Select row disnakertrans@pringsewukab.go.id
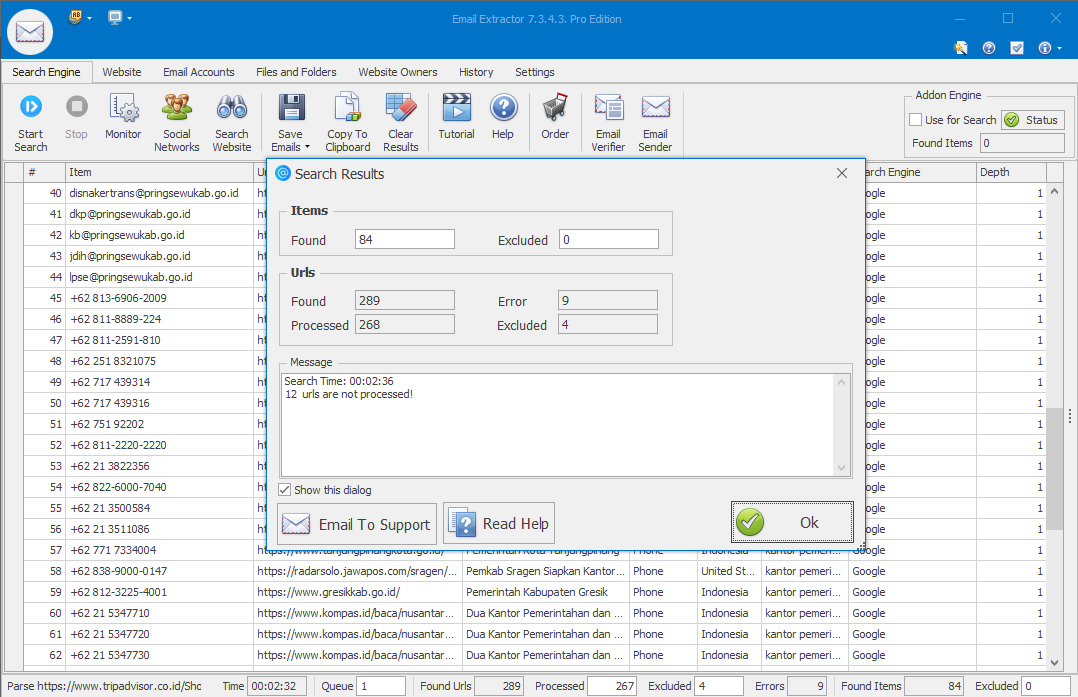1078x697 pixels. [154, 193]
